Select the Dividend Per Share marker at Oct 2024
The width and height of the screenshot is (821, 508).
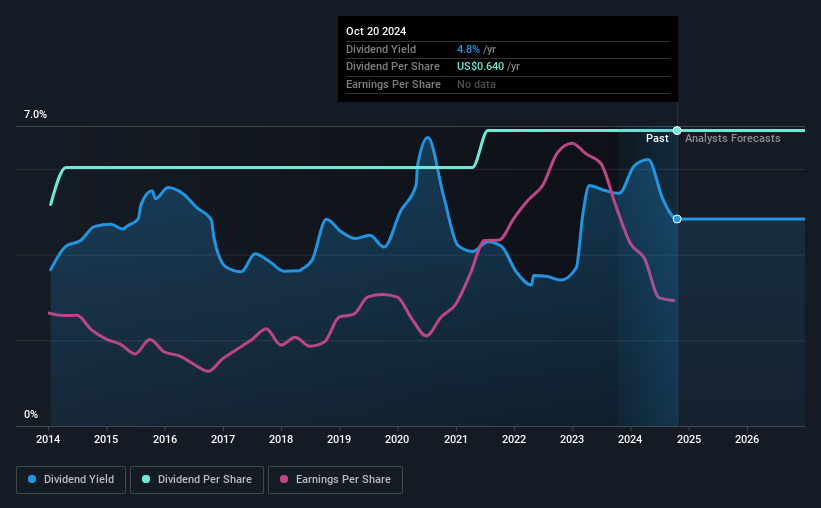click(x=677, y=130)
